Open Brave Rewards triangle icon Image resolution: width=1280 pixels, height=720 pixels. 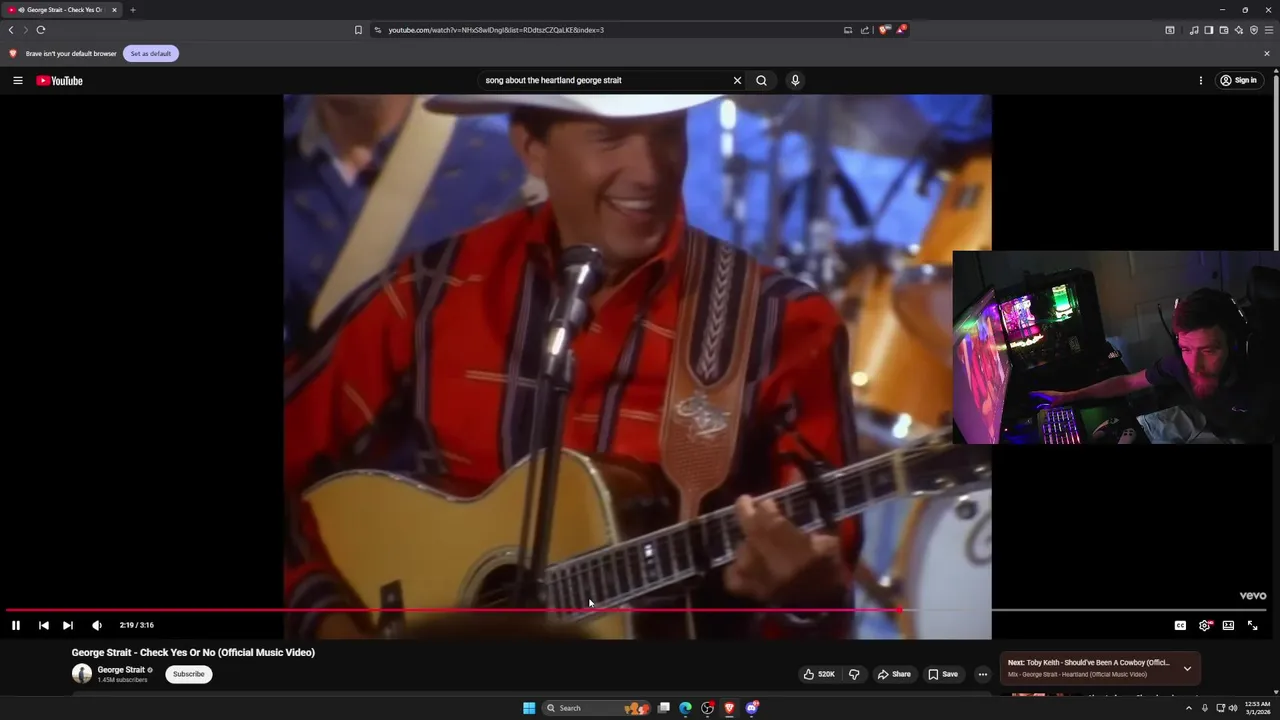[x=901, y=30]
